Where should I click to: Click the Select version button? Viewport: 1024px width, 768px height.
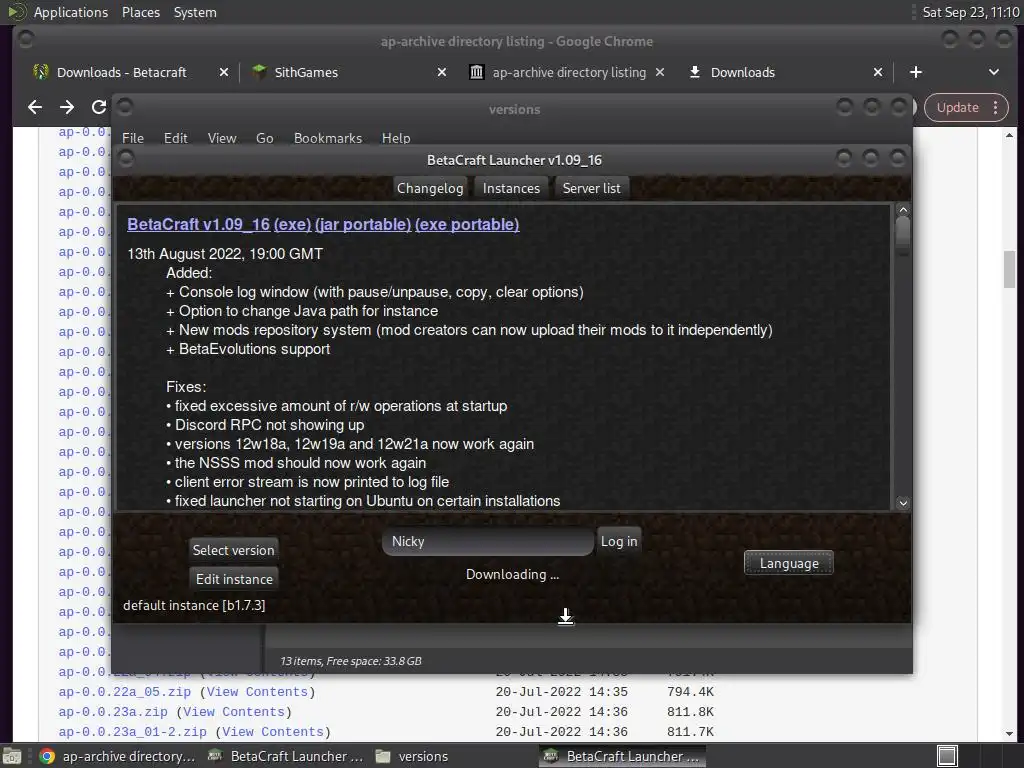233,550
